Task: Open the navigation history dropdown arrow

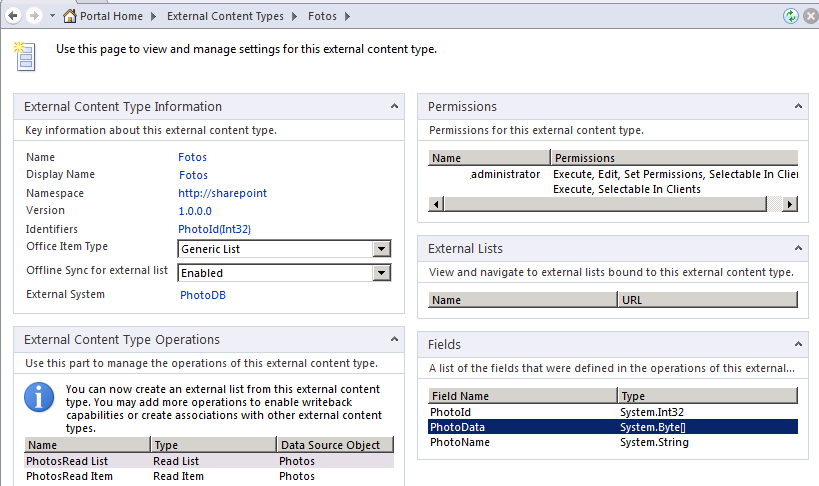Action: coord(52,16)
